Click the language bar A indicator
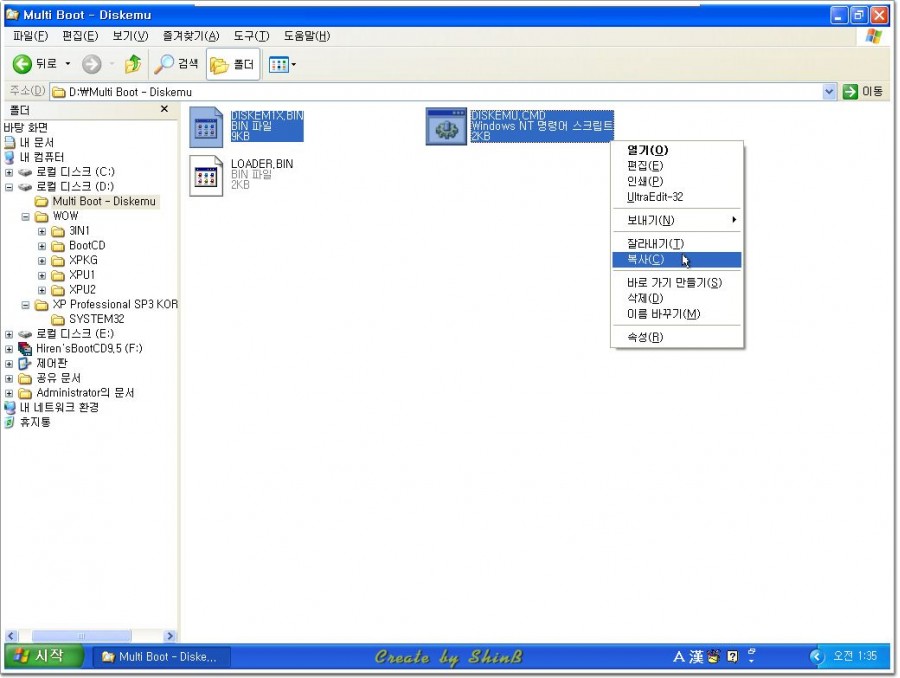This screenshot has width=900, height=678. pyautogui.click(x=679, y=657)
